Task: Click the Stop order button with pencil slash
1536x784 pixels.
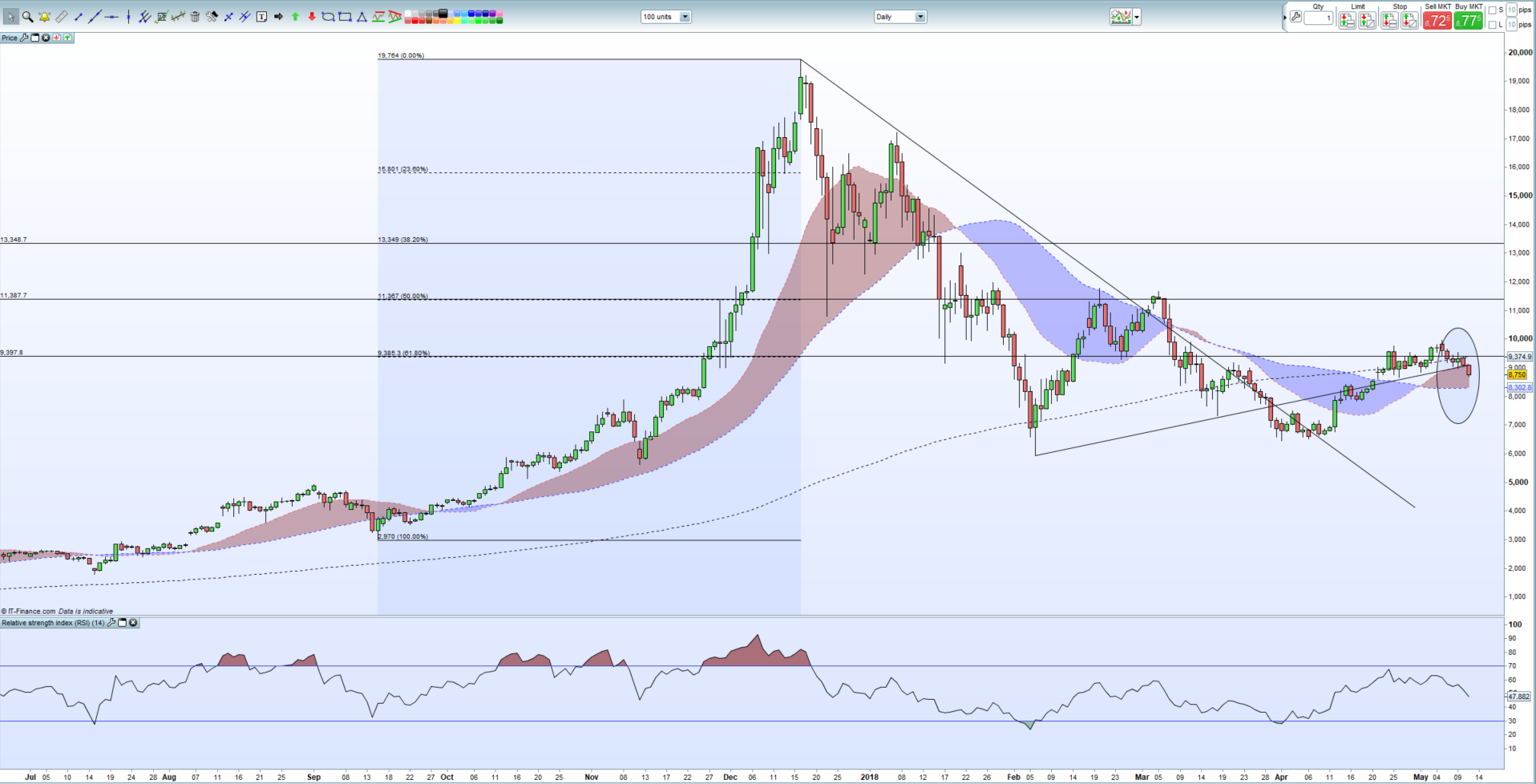Action: pos(1409,21)
